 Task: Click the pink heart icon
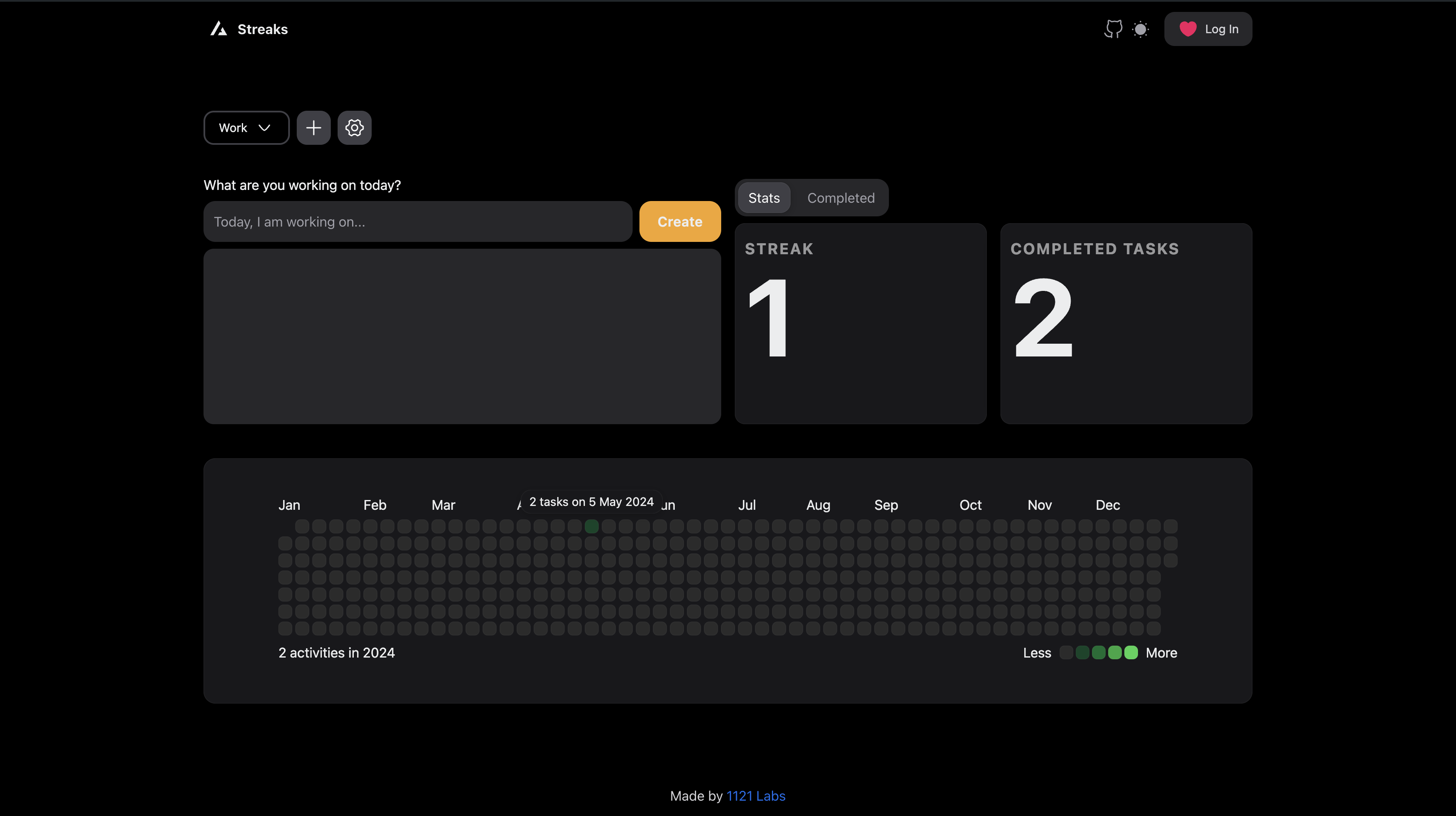pyautogui.click(x=1187, y=29)
